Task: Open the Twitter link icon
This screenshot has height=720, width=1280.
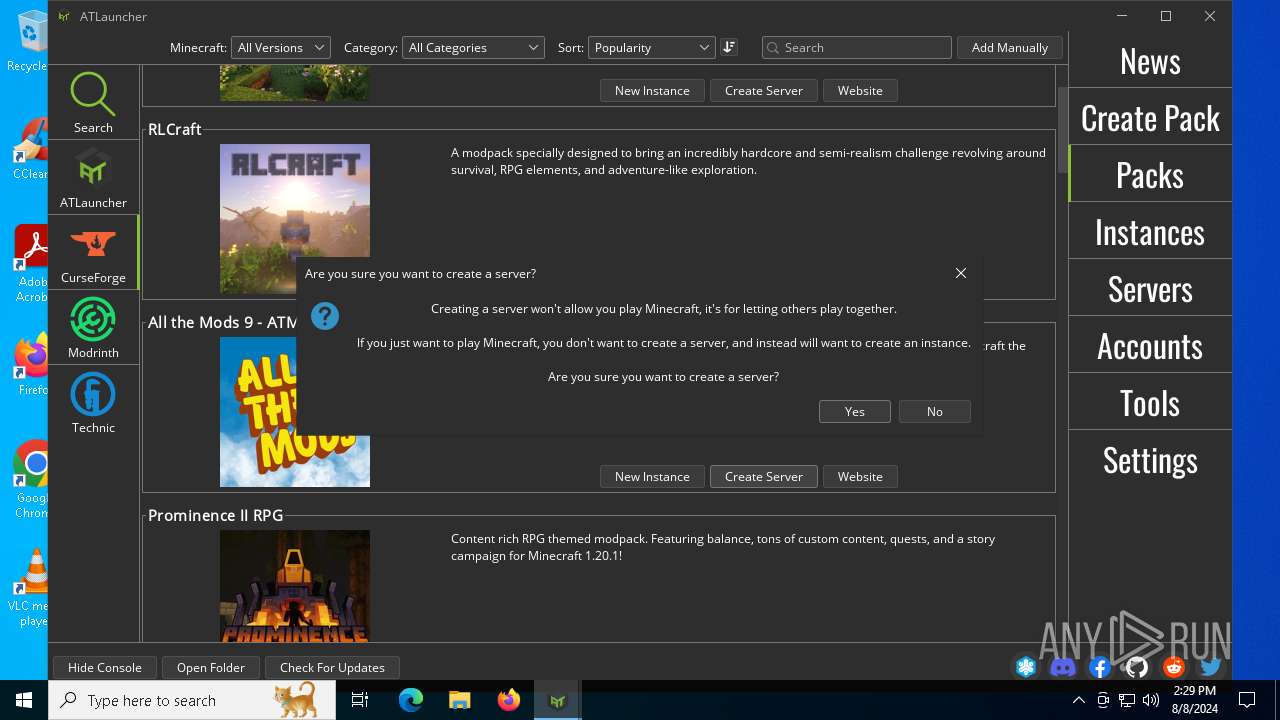Action: tap(1211, 667)
